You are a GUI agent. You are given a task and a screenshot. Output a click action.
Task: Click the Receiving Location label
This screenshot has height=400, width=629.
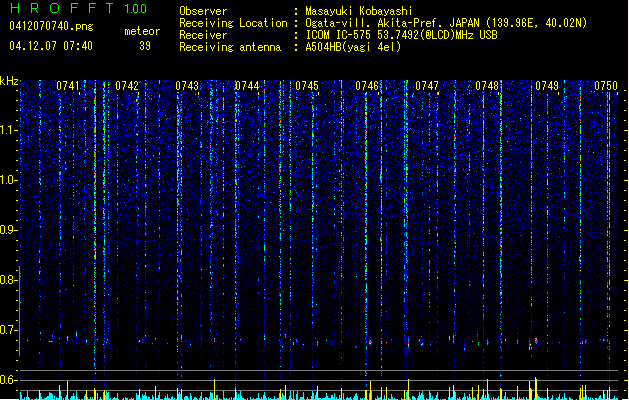[233, 23]
